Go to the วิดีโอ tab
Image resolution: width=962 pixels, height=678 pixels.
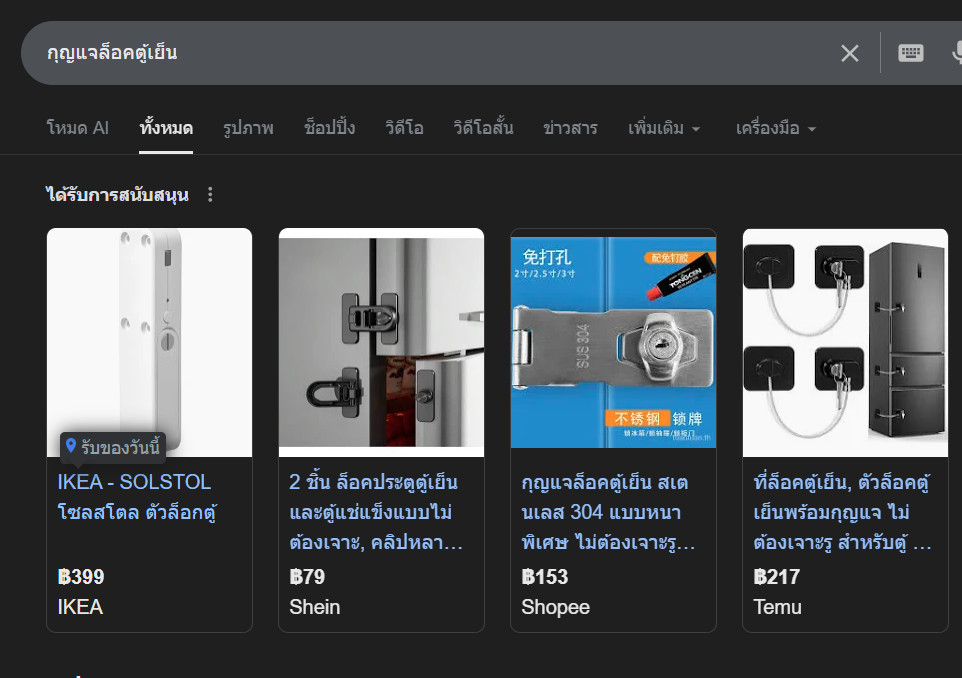pos(403,128)
